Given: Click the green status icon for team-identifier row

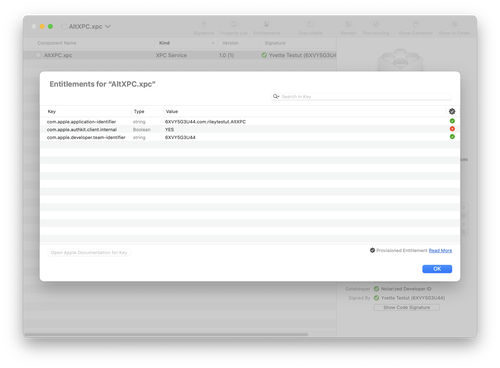Looking at the screenshot, I should (452, 137).
